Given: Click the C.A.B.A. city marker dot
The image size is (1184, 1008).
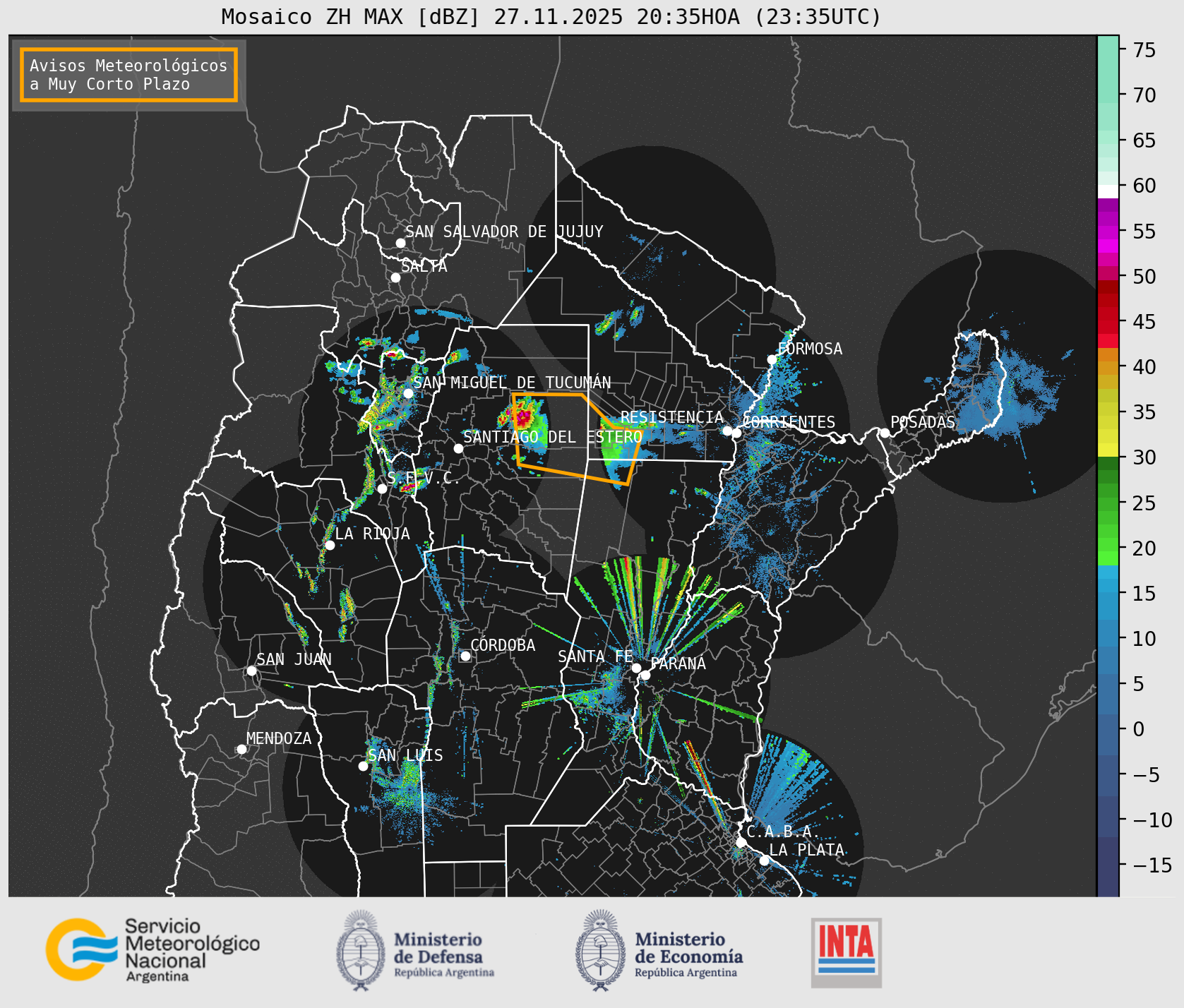Looking at the screenshot, I should point(741,842).
